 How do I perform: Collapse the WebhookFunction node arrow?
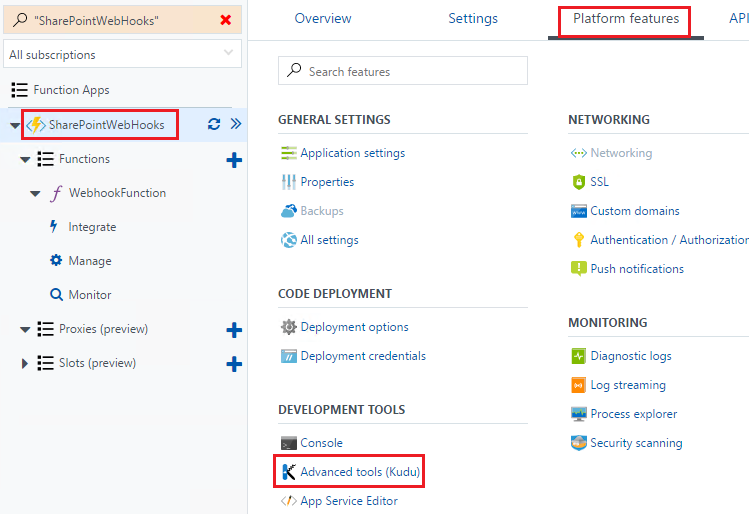[35, 193]
